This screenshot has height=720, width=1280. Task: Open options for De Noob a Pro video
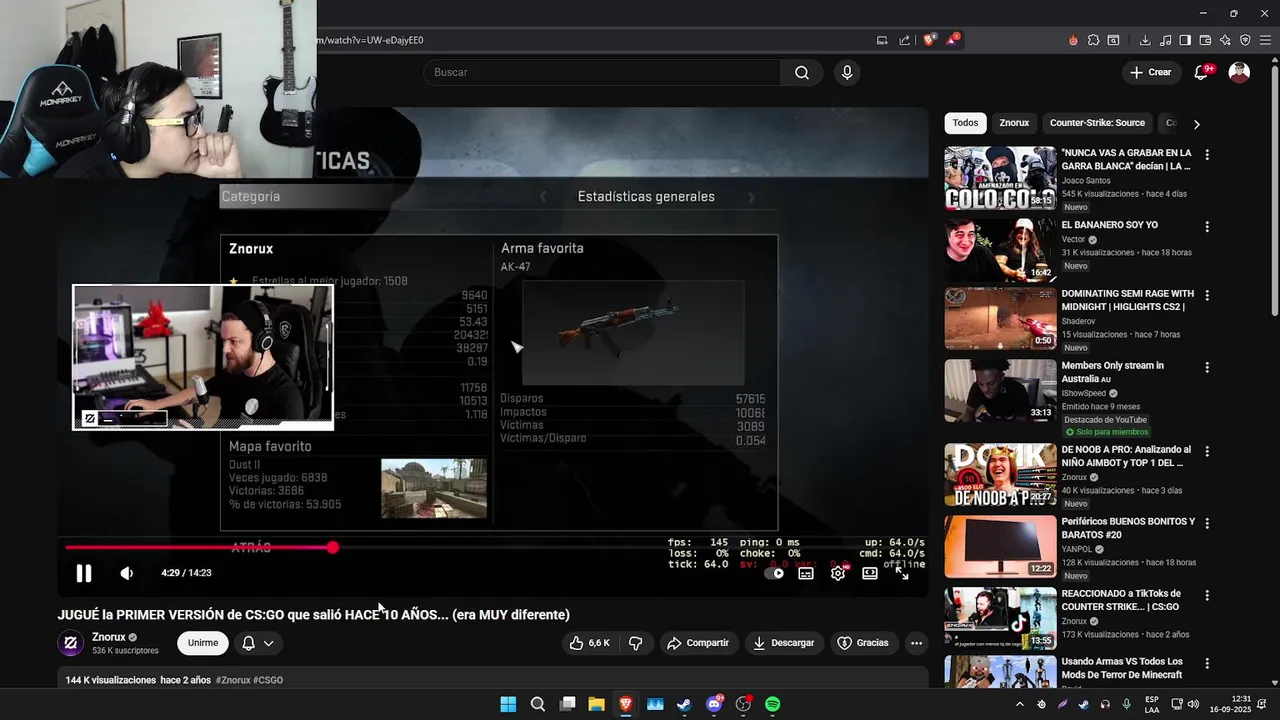tap(1207, 452)
